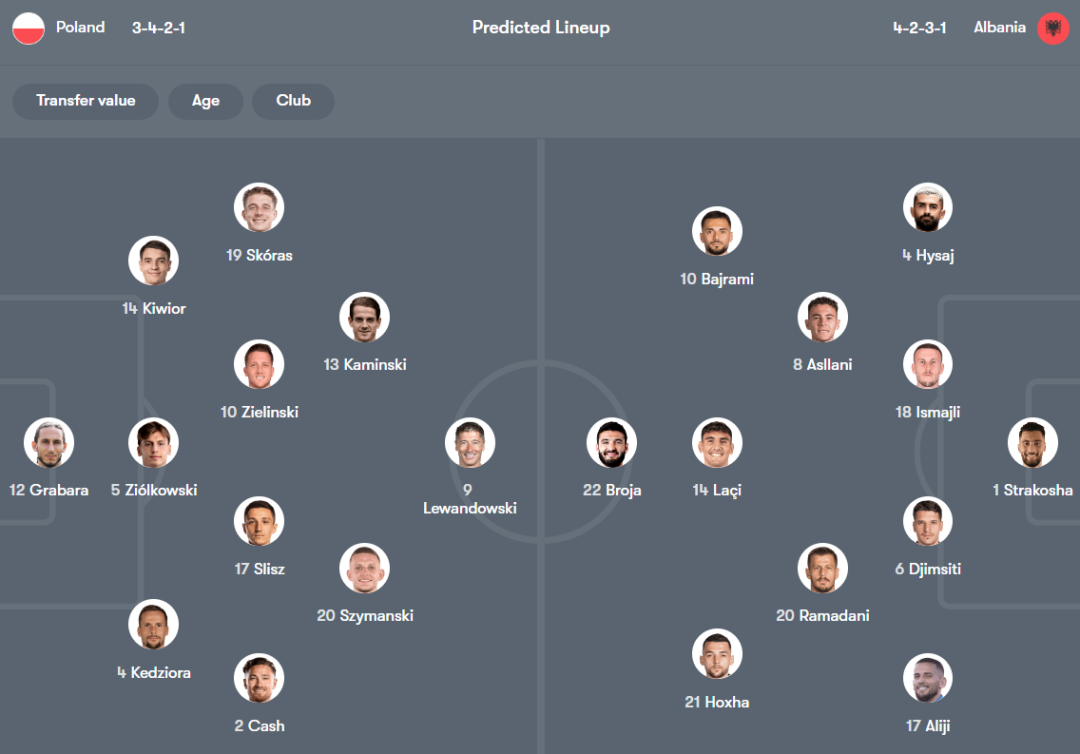
Task: Open the Albania team name link
Action: pos(999,28)
